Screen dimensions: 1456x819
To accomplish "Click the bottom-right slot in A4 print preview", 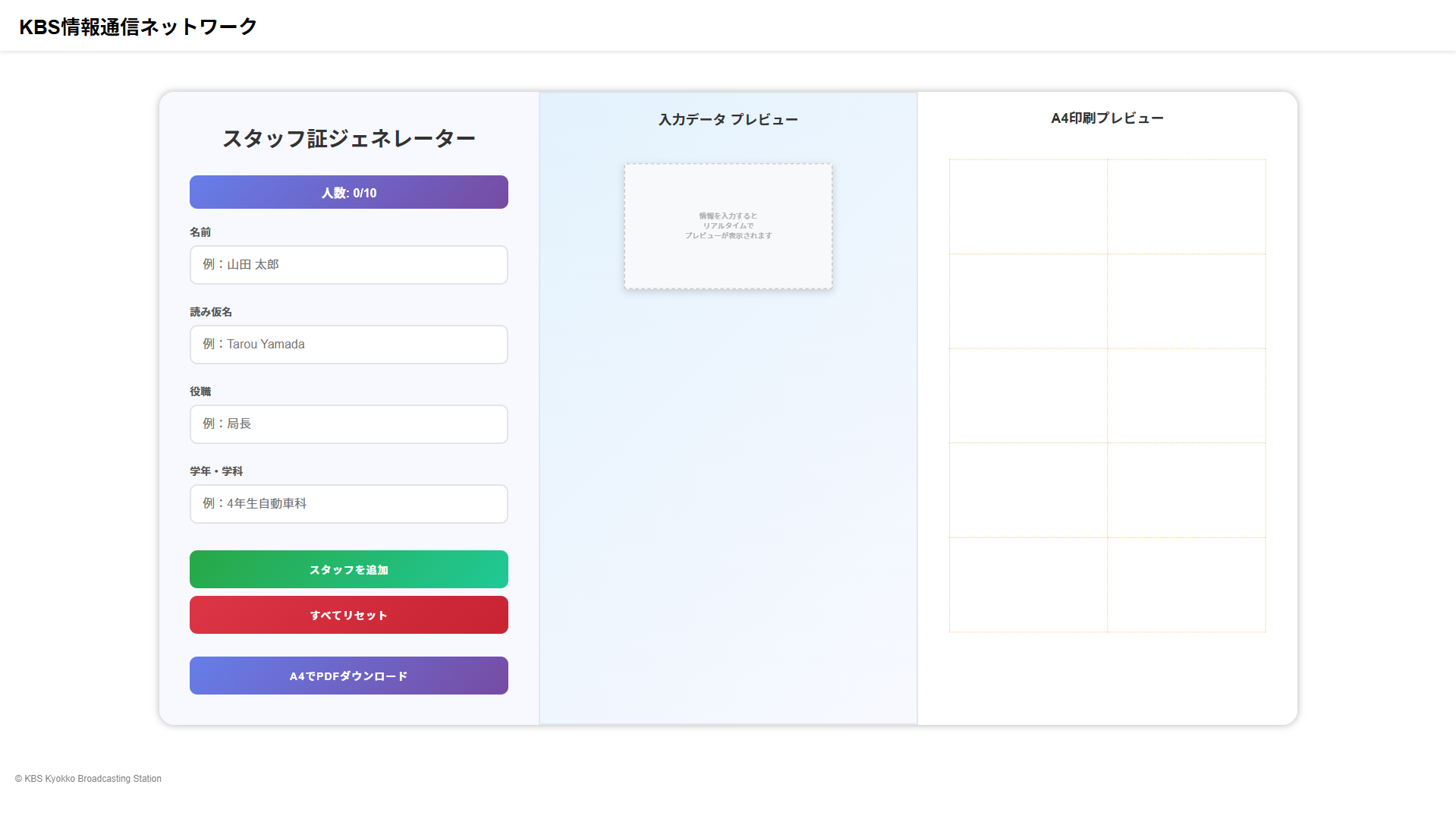I will (1186, 584).
